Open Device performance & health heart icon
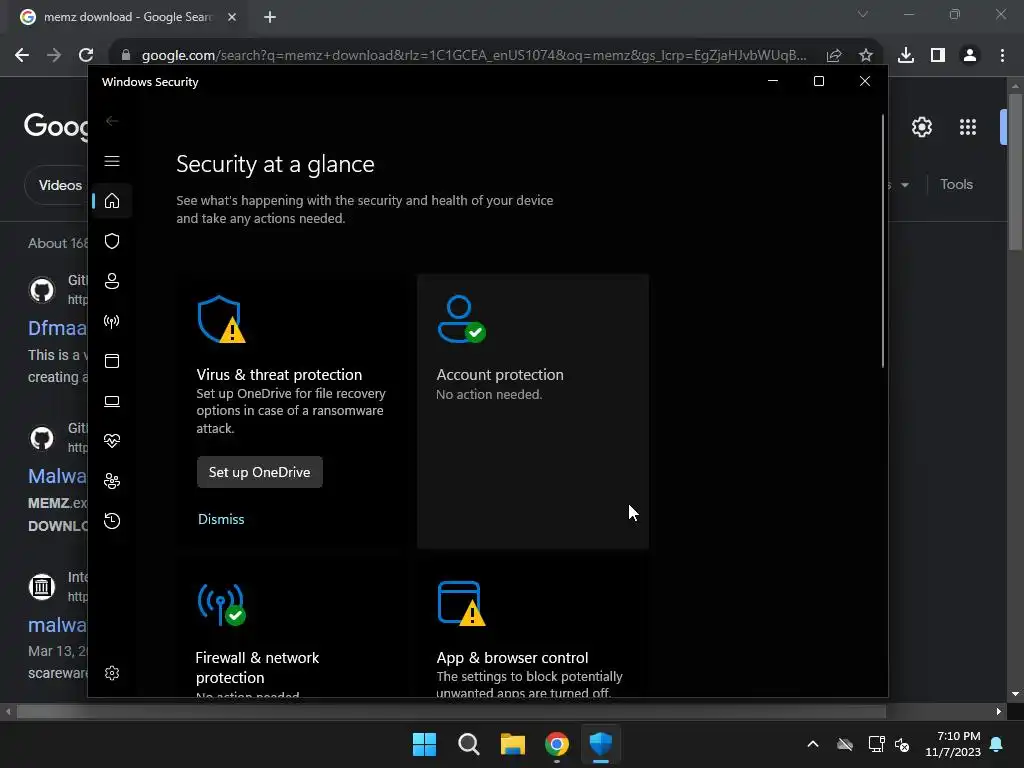The height and width of the screenshot is (768, 1024). (112, 441)
